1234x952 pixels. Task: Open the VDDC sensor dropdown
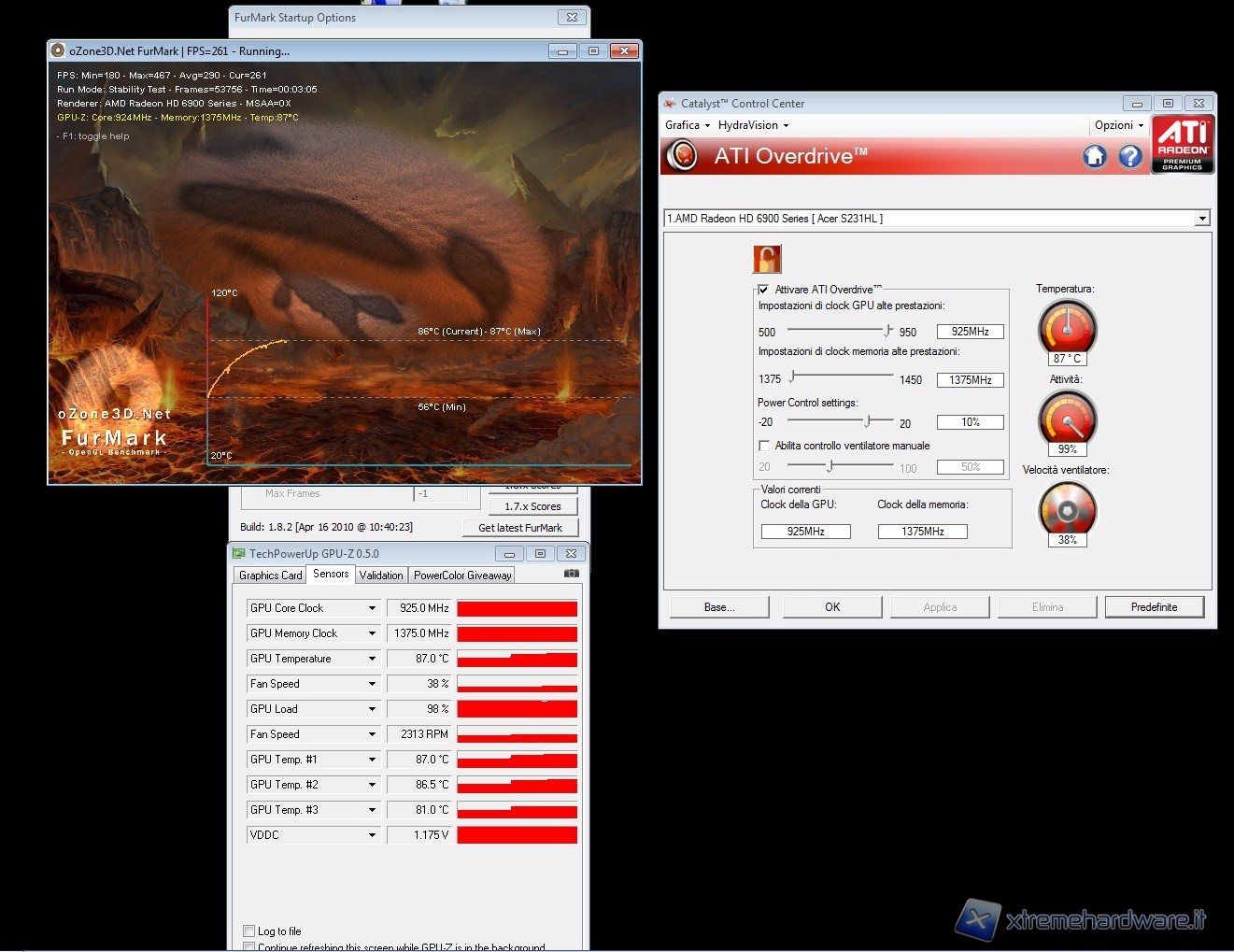[372, 835]
